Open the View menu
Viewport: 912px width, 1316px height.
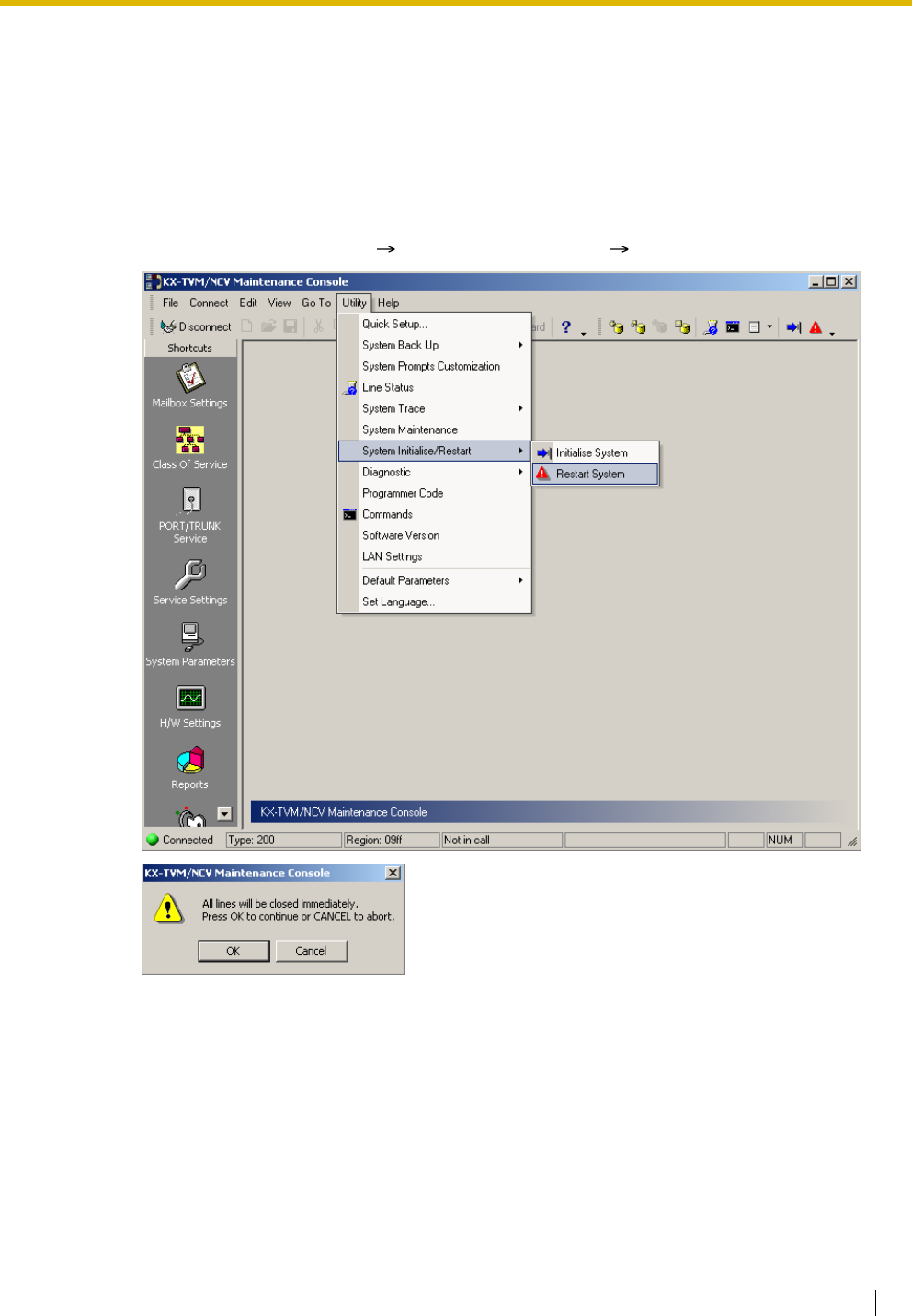[279, 303]
